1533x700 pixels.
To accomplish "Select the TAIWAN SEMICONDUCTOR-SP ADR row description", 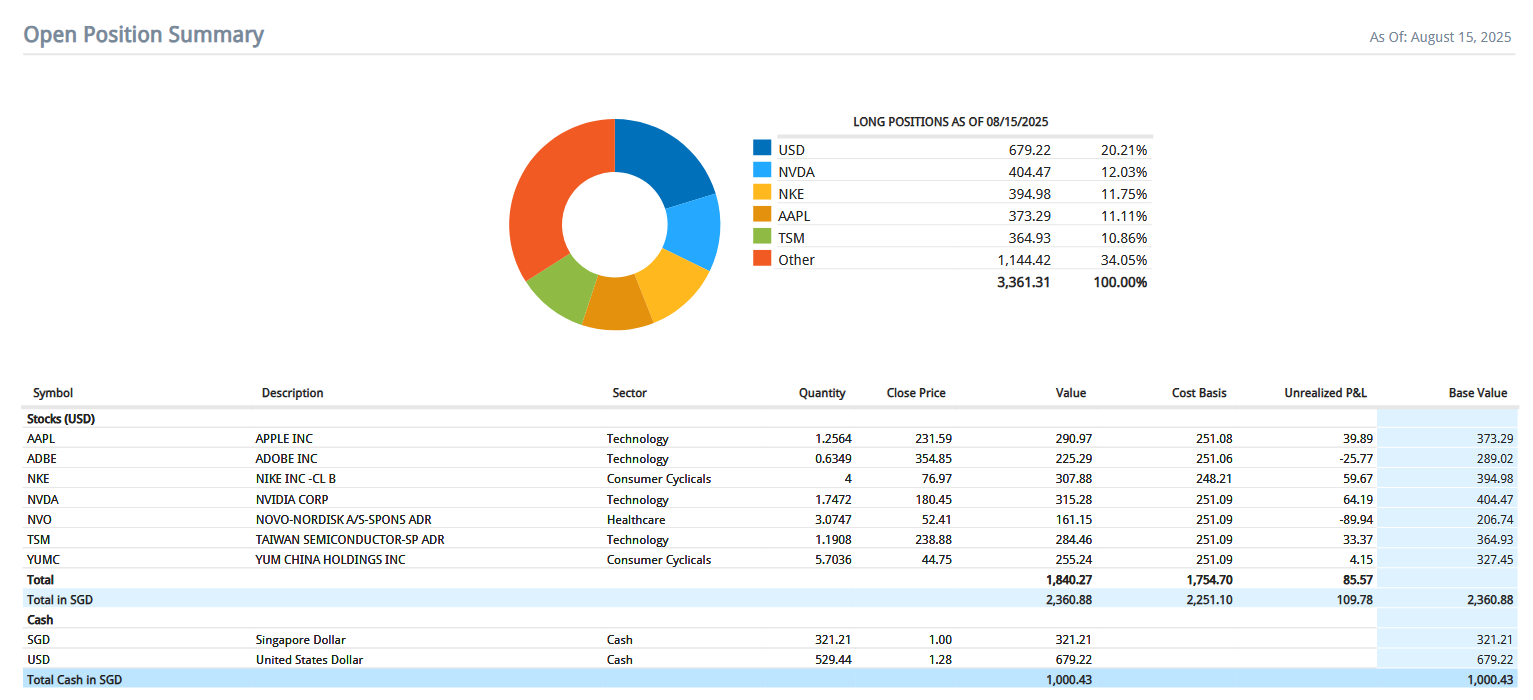I will click(x=350, y=540).
